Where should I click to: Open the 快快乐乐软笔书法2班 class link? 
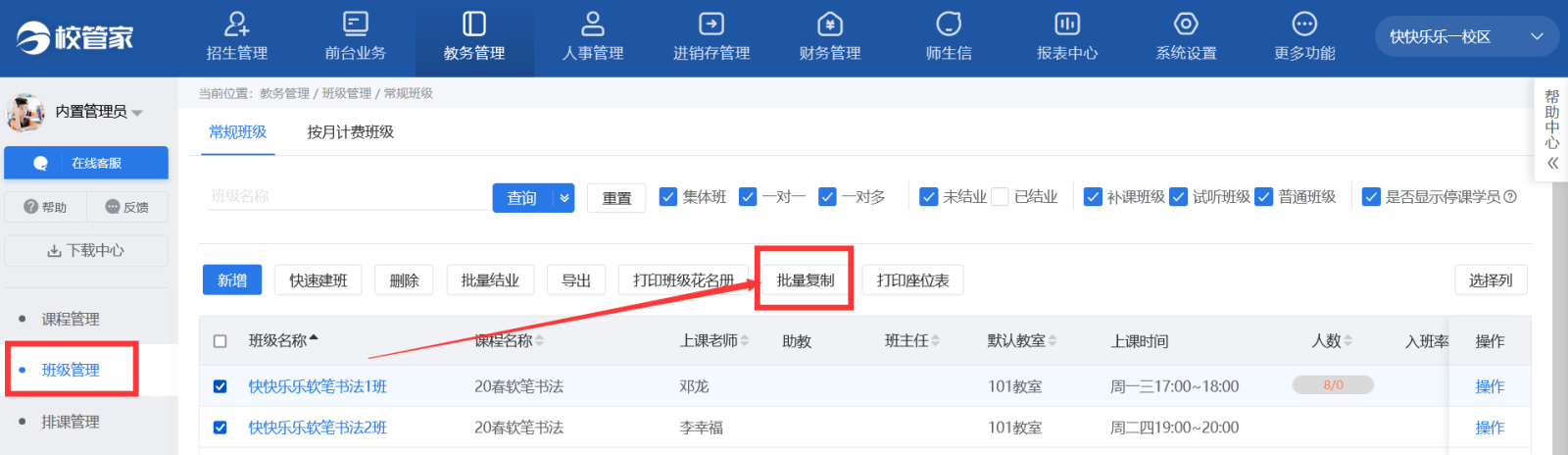[x=318, y=428]
